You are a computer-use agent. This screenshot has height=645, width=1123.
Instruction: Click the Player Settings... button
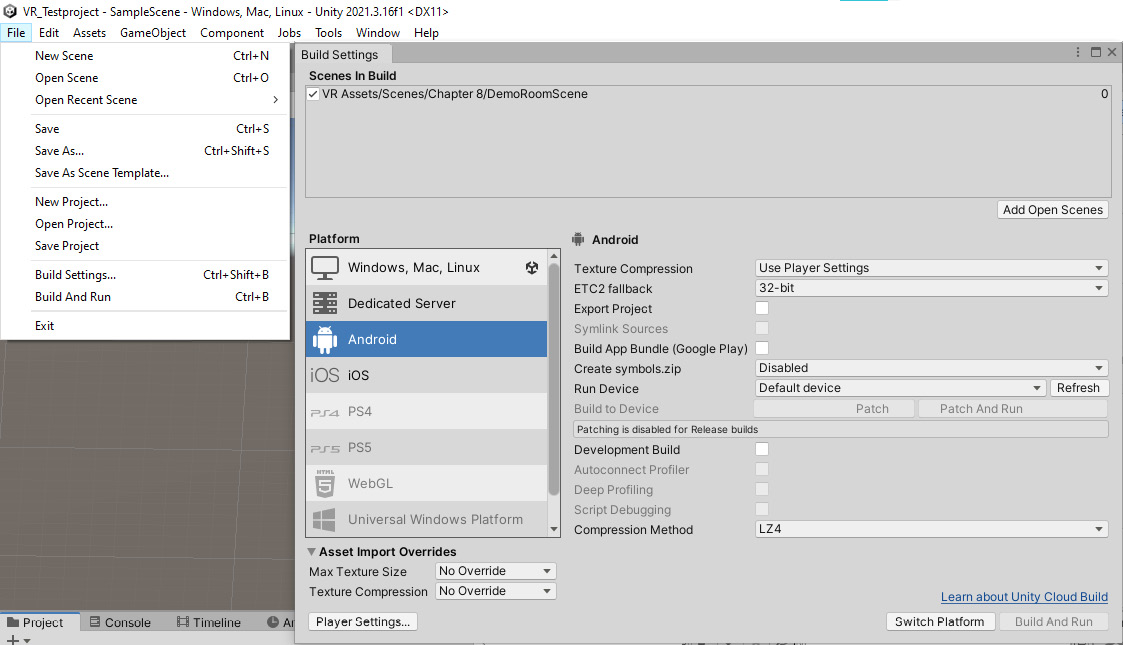tap(363, 621)
